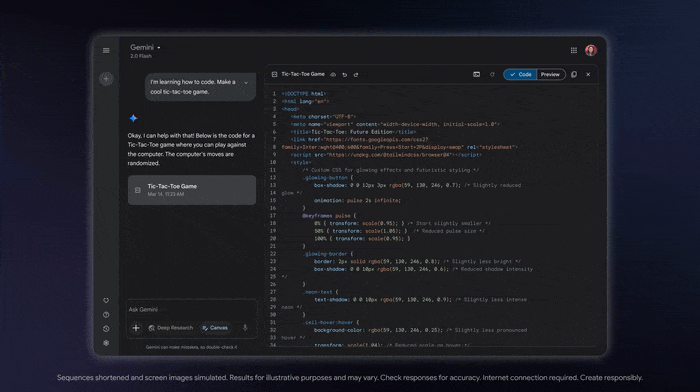Close the canvas panel
Screen dimensions: 700x392
click(588, 75)
